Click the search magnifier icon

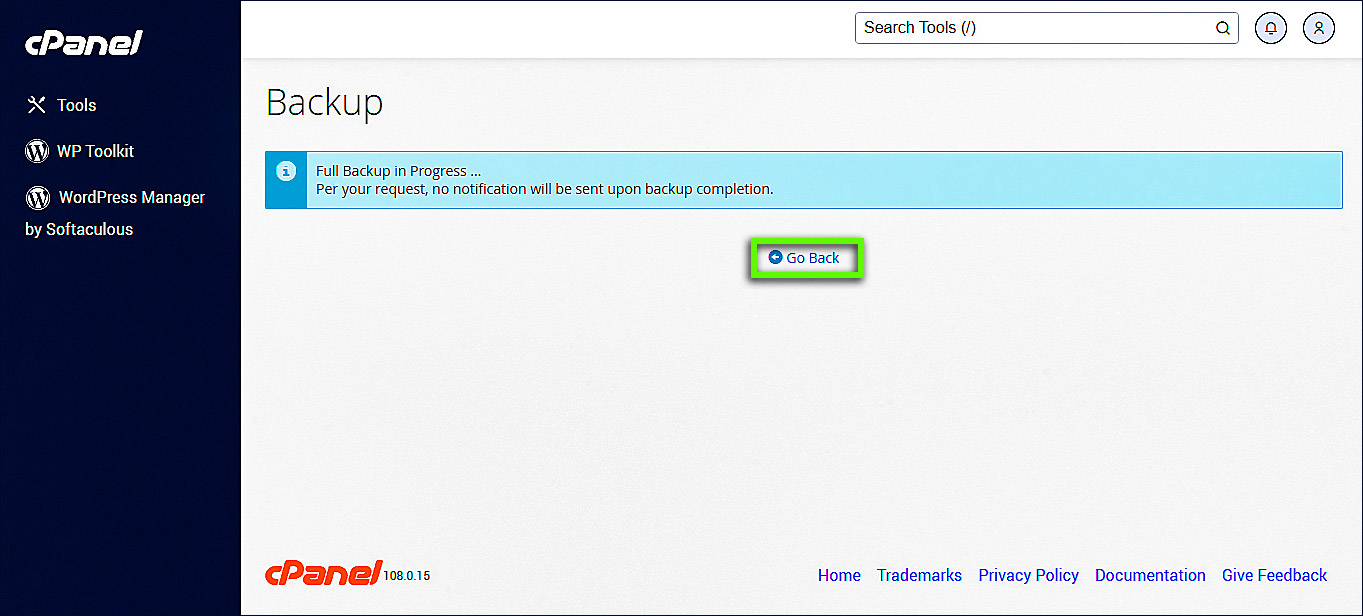pos(1222,28)
